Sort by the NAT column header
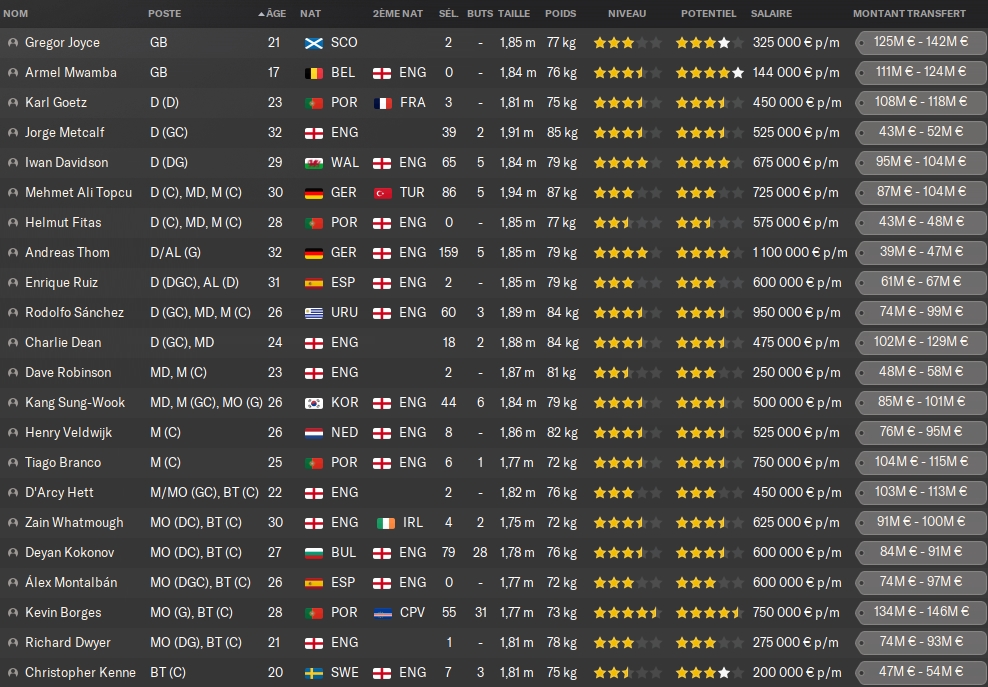The image size is (988, 687). [310, 13]
